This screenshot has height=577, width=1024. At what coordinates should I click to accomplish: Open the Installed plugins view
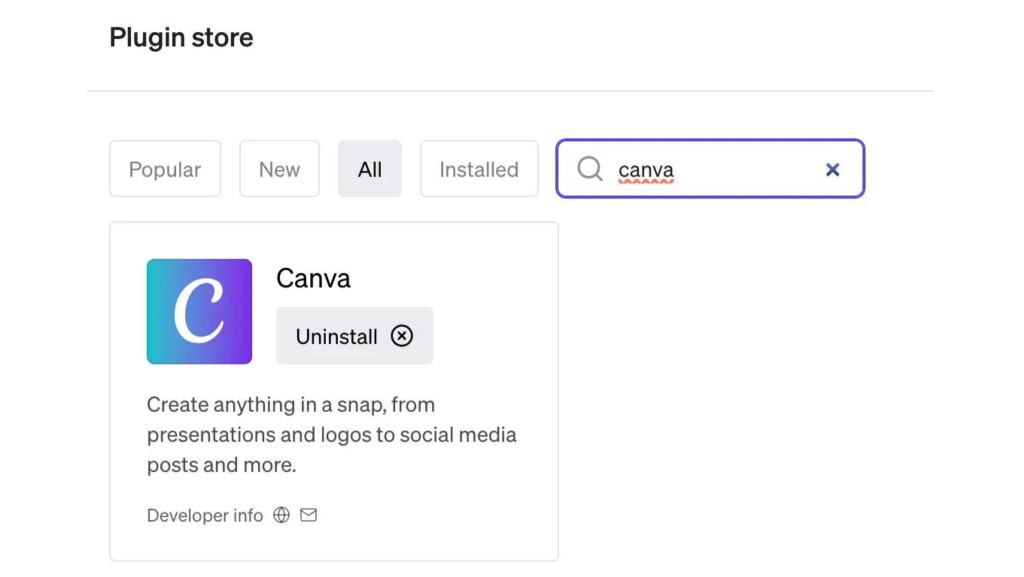click(479, 169)
